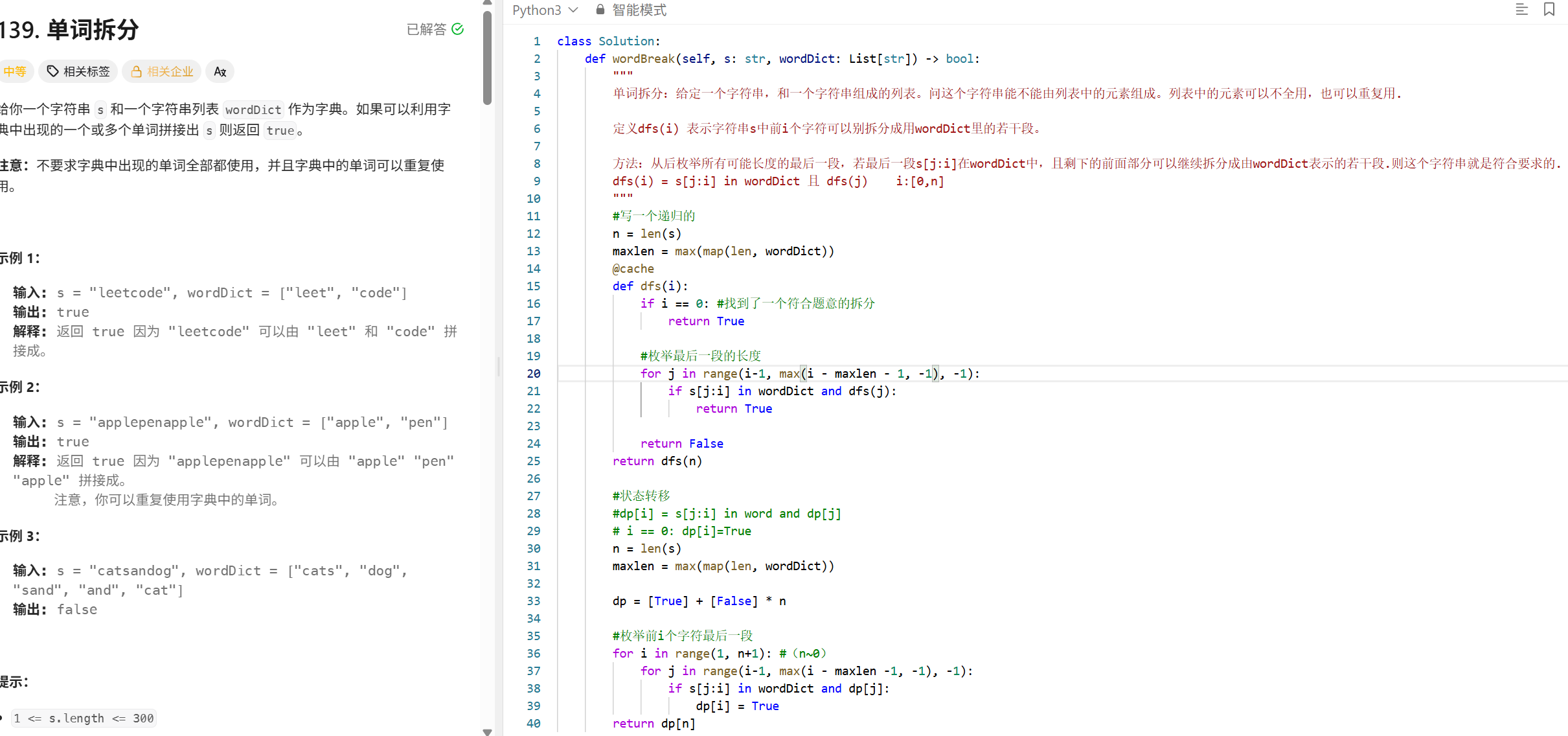
Task: Click the green solved checkmark icon
Action: tap(458, 29)
